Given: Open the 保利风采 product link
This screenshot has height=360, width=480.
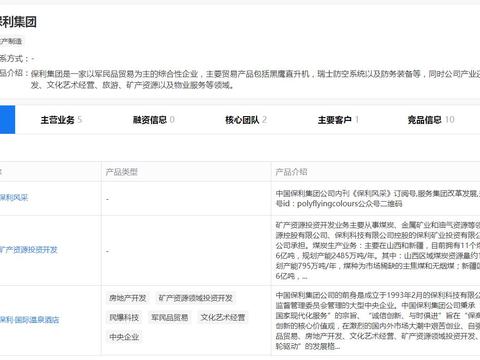Looking at the screenshot, I should click(14, 198).
